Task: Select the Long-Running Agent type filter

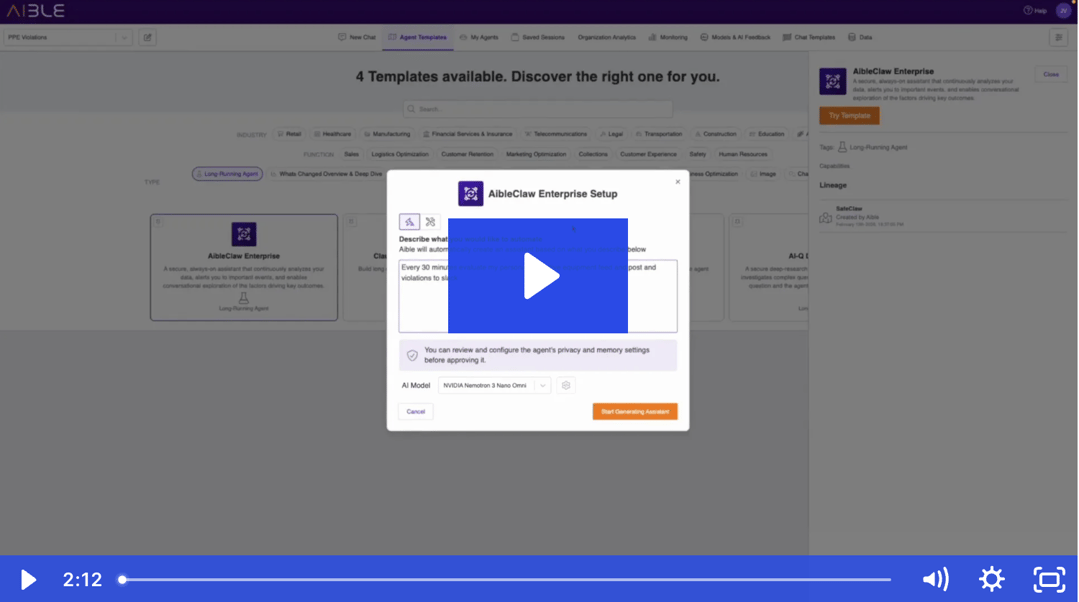Action: coord(228,174)
